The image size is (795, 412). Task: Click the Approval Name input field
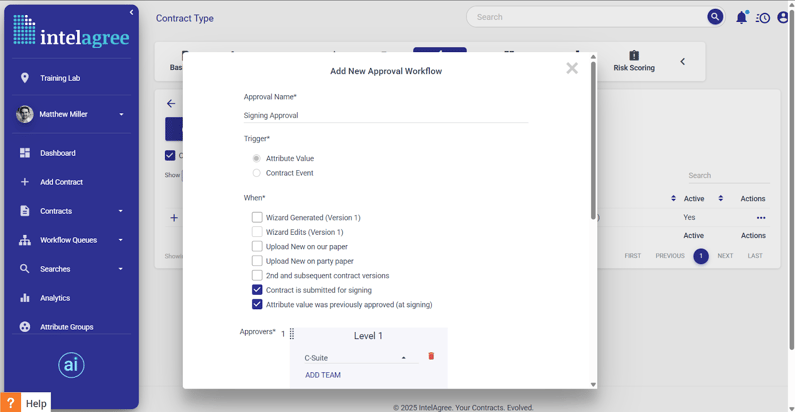(x=385, y=115)
